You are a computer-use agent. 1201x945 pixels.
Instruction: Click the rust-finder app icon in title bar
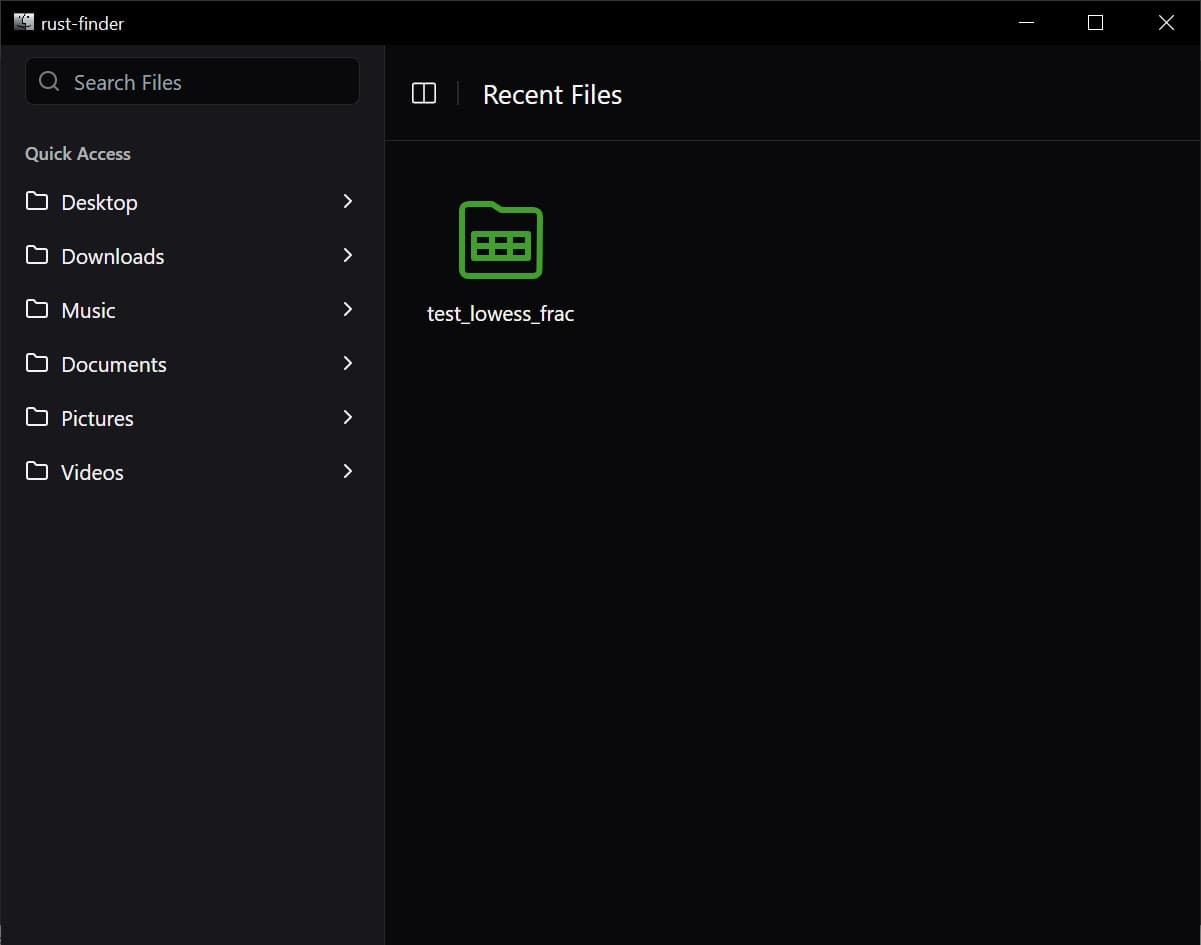[24, 22]
